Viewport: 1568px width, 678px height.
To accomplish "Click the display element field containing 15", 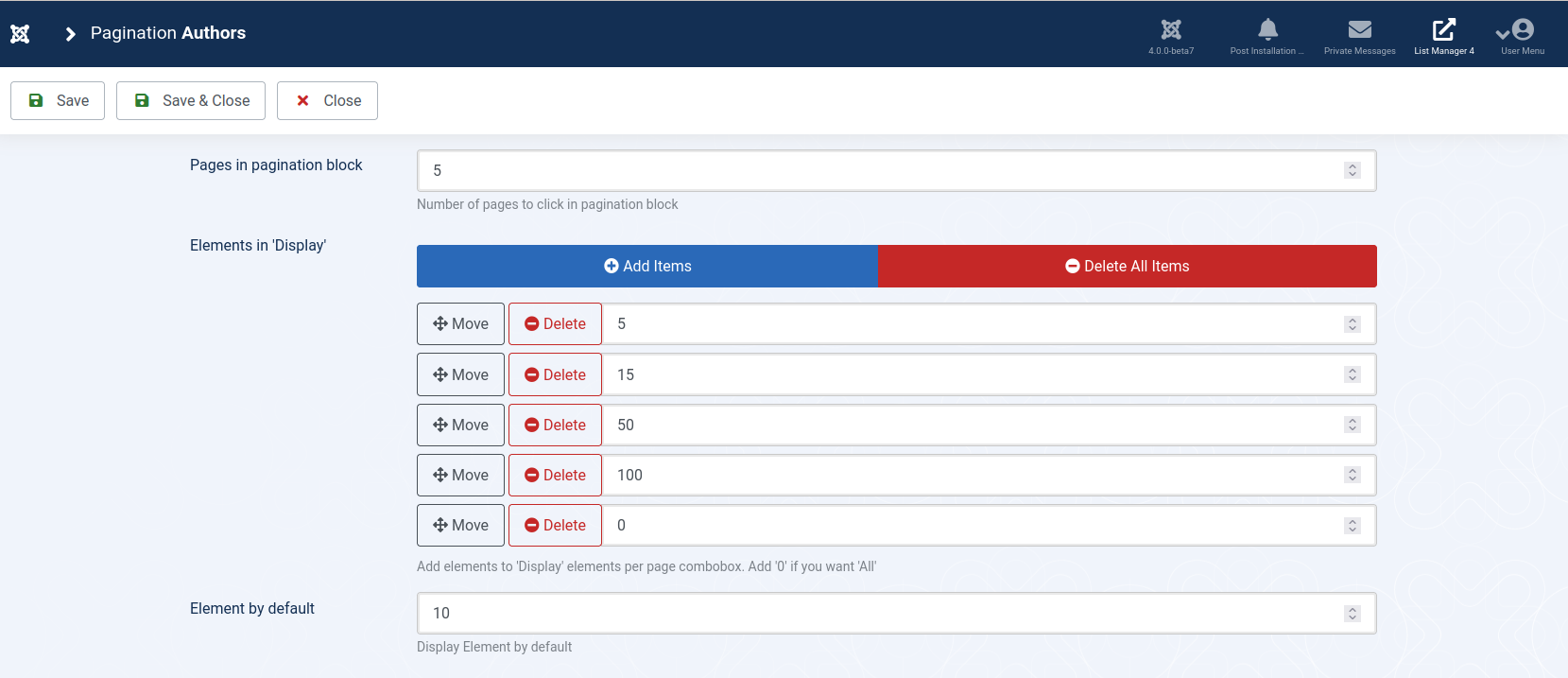I will 989,374.
